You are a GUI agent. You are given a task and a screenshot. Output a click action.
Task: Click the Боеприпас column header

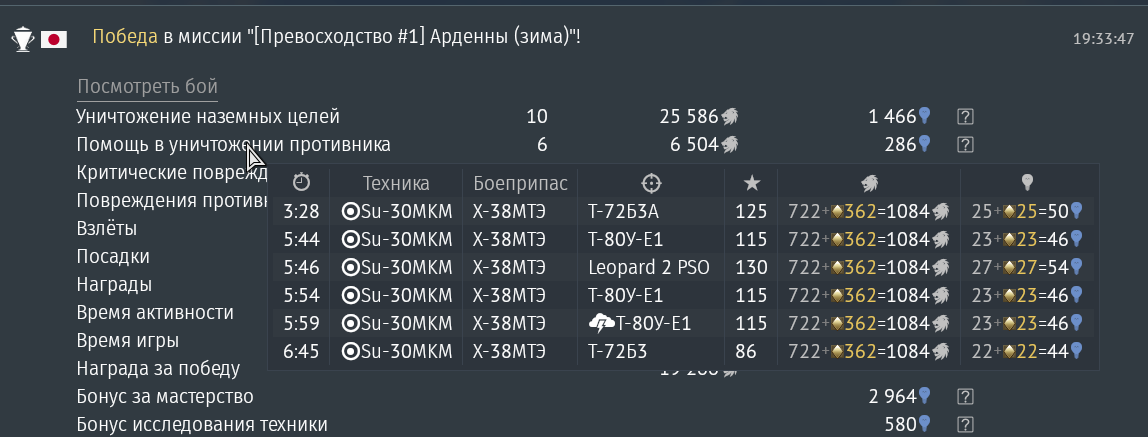520,183
